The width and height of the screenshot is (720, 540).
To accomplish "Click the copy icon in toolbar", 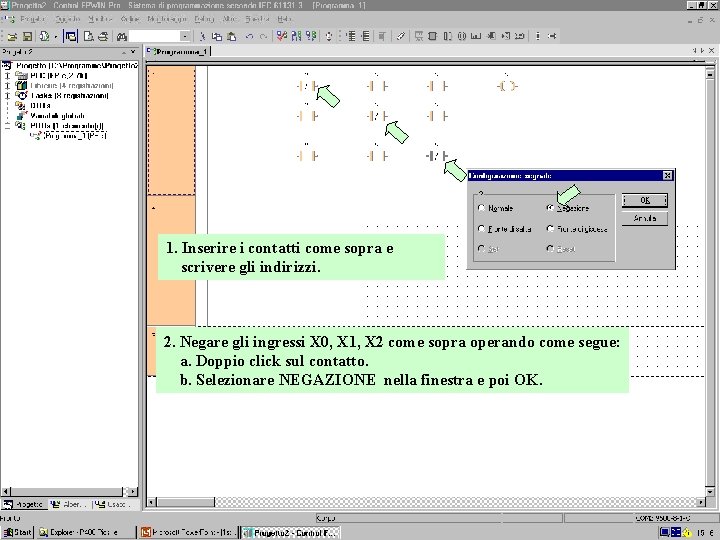I will click(x=217, y=36).
